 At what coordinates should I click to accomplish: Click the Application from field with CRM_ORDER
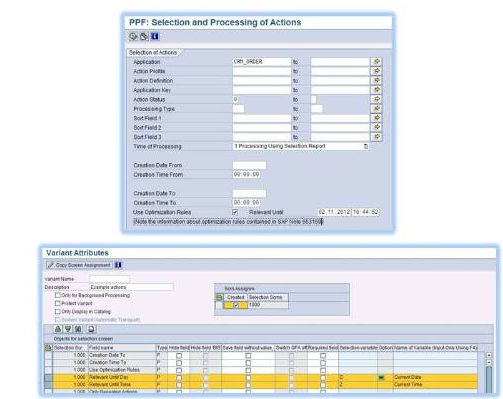262,62
